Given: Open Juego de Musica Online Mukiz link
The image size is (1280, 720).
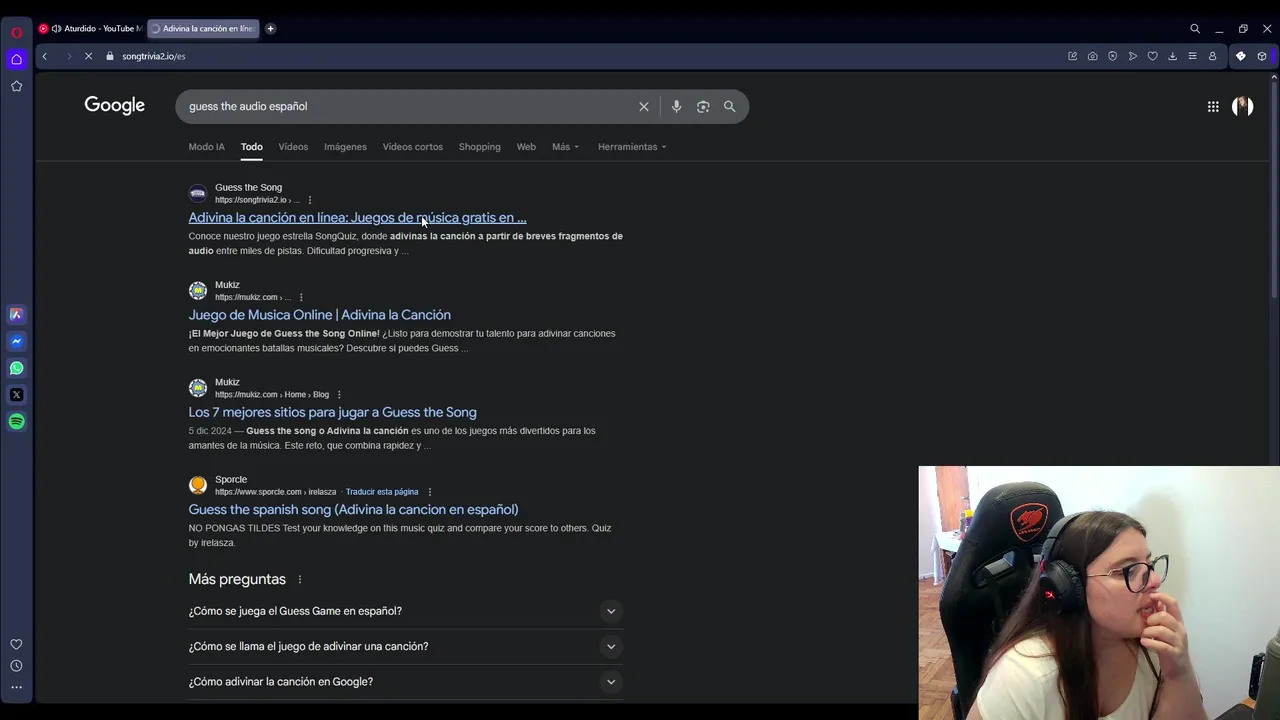Looking at the screenshot, I should click(319, 315).
